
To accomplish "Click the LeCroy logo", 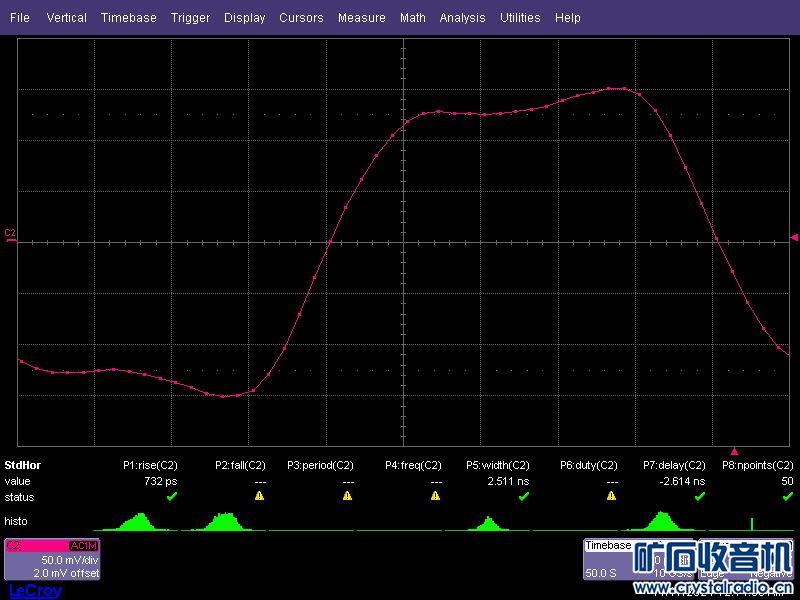I will point(35,591).
